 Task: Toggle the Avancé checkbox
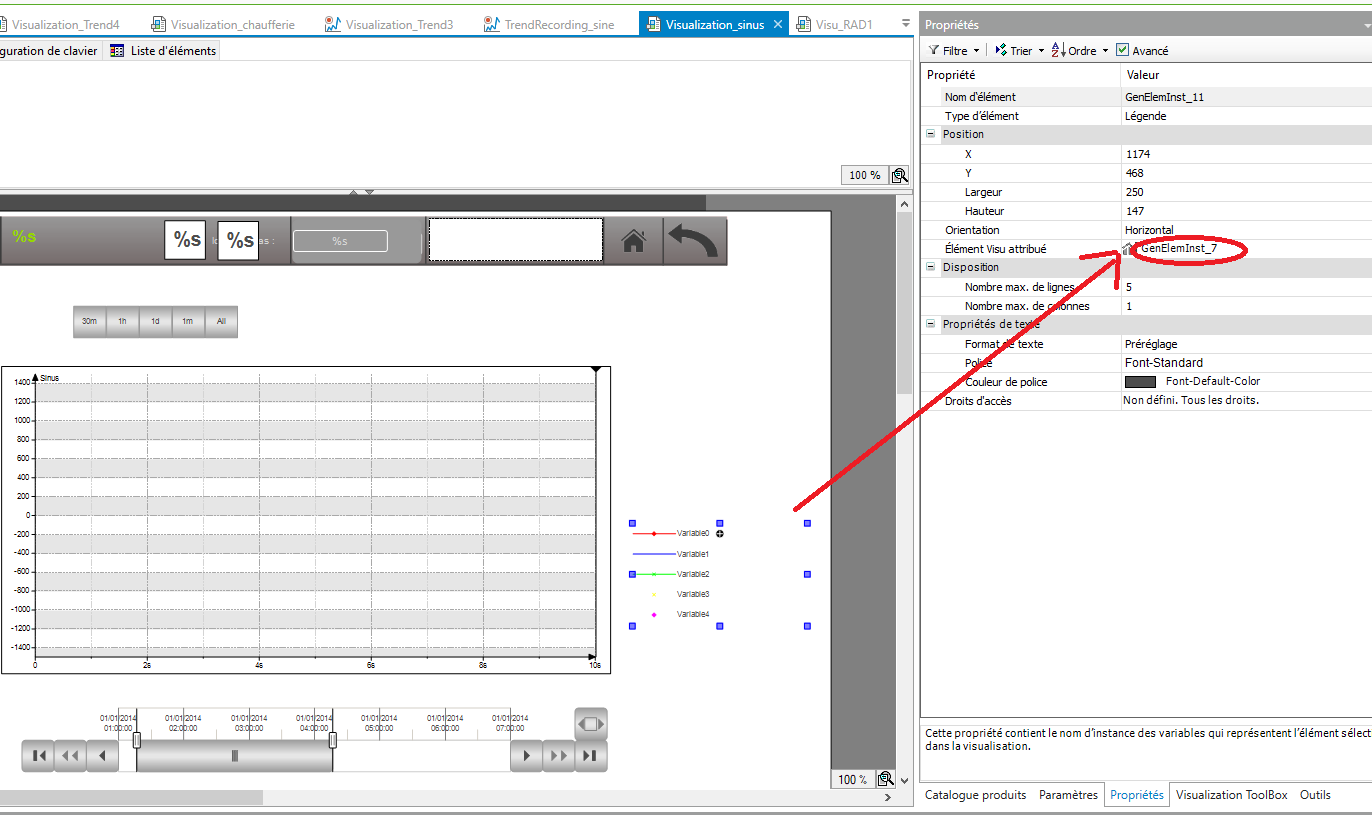[1123, 50]
